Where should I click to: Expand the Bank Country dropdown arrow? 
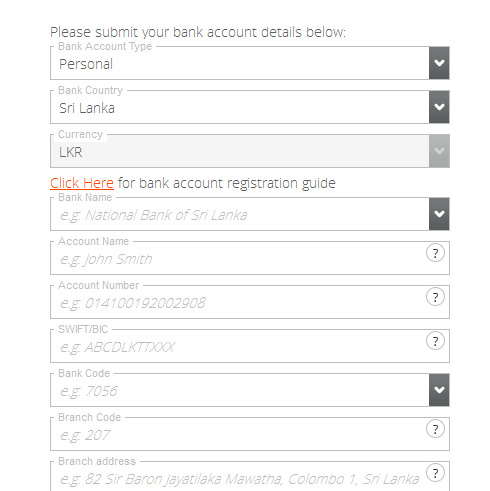click(x=439, y=107)
